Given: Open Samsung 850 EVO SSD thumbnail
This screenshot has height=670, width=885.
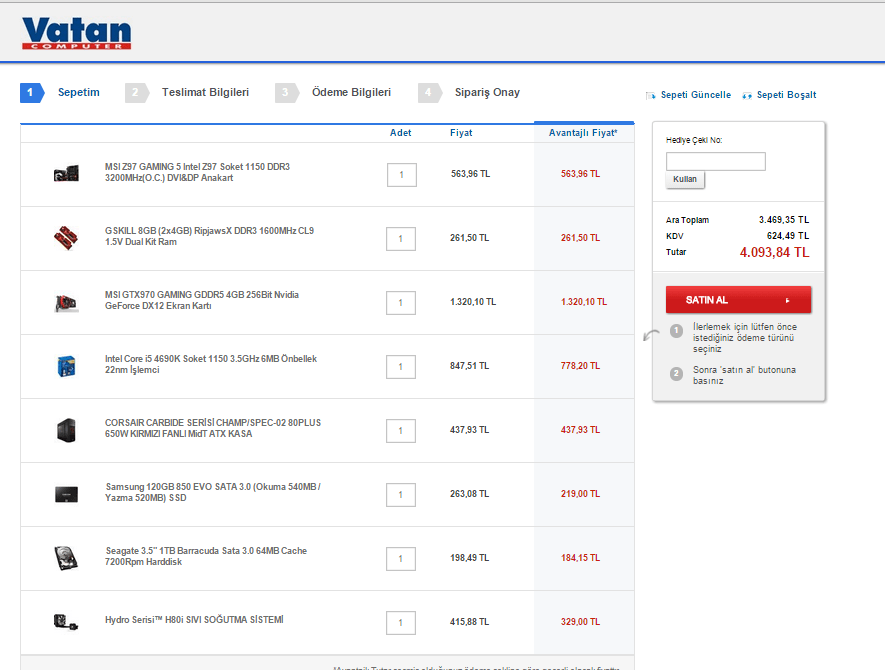Looking at the screenshot, I should click(x=67, y=494).
